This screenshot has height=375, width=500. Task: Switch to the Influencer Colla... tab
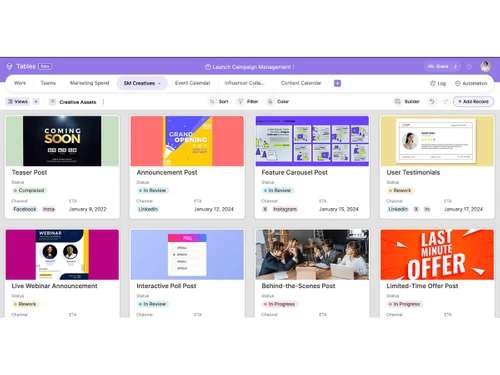tap(244, 83)
